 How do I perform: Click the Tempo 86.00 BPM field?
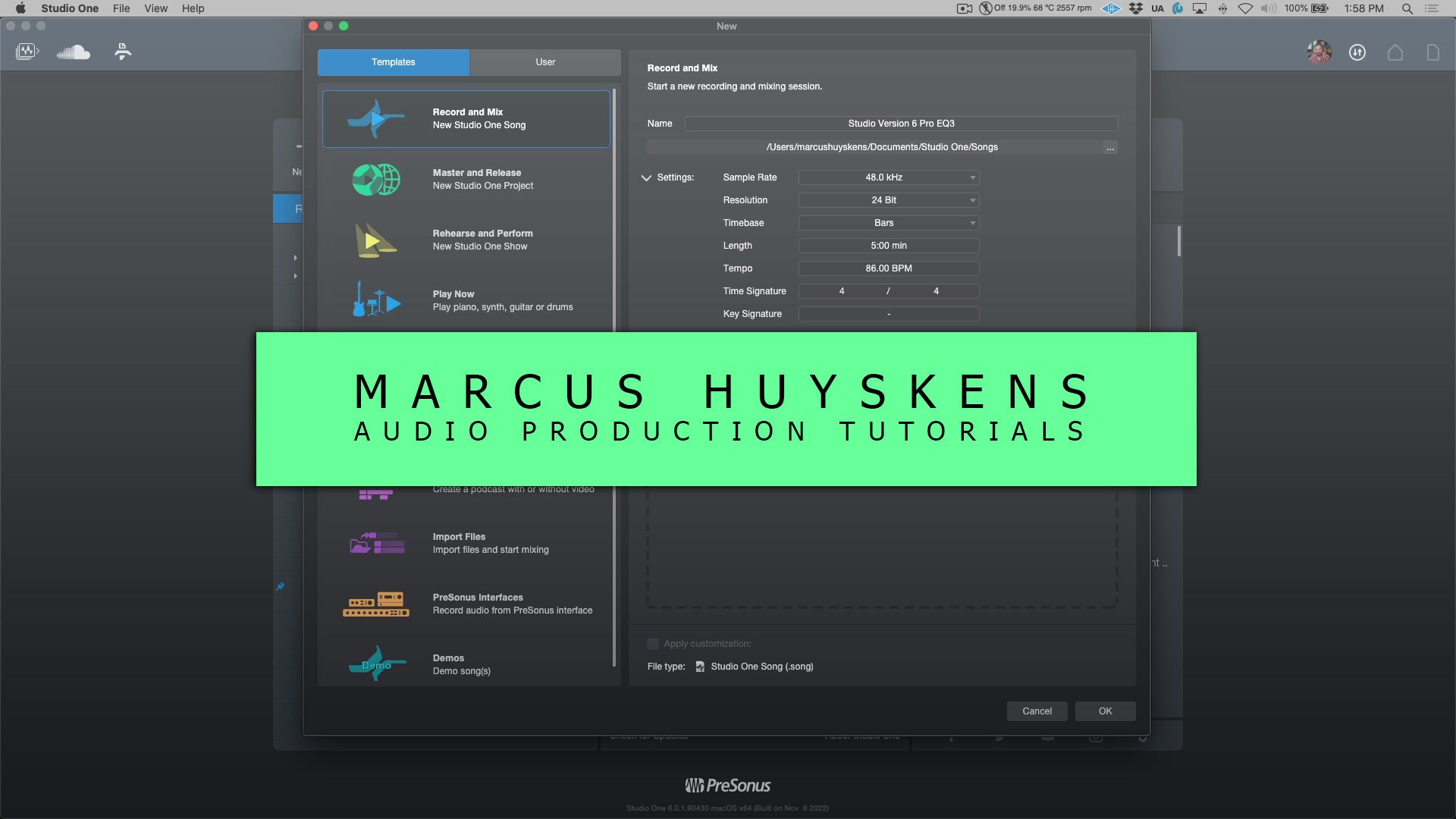coord(889,268)
